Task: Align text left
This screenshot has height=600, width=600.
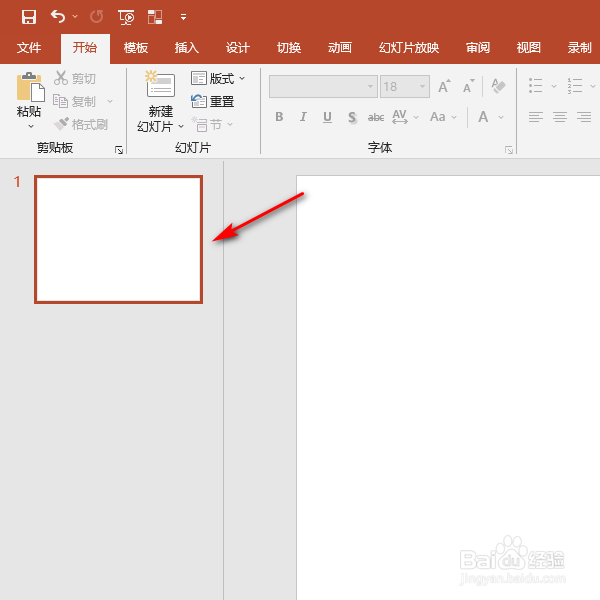Action: click(x=536, y=117)
